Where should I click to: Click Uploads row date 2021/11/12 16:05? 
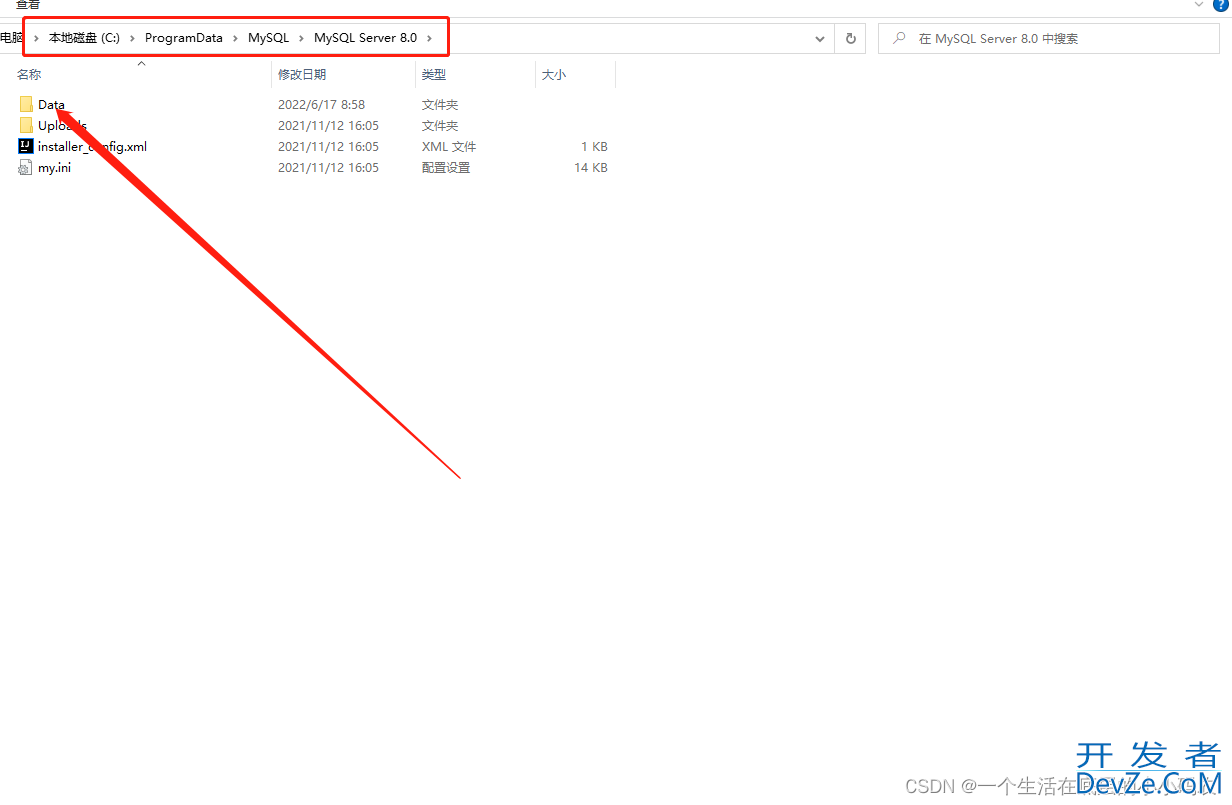328,125
